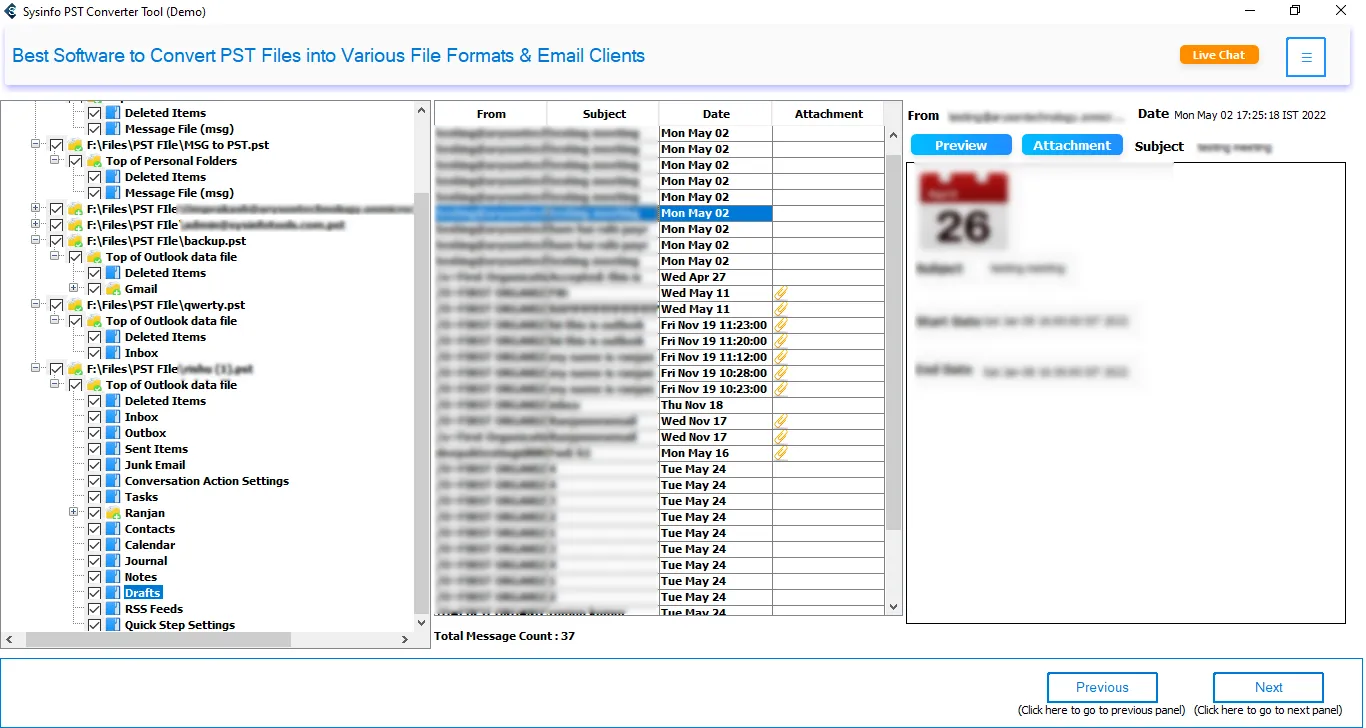
Task: Go back with the Previous button
Action: (x=1102, y=688)
